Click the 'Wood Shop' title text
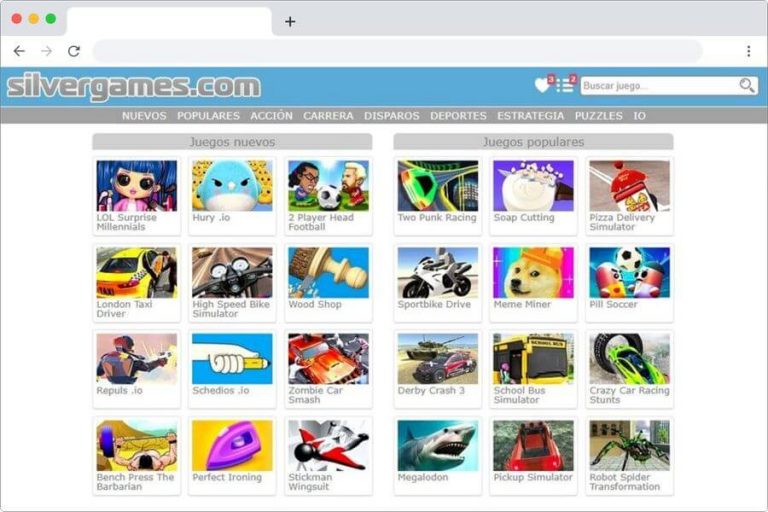The image size is (768, 512). coord(315,304)
